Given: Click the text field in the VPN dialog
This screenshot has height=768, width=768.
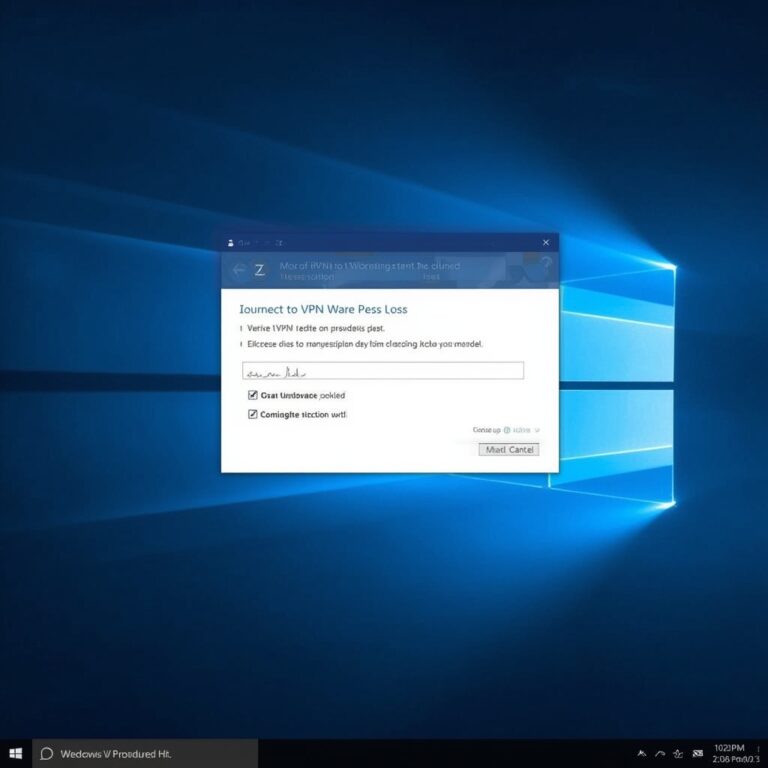Looking at the screenshot, I should (383, 371).
